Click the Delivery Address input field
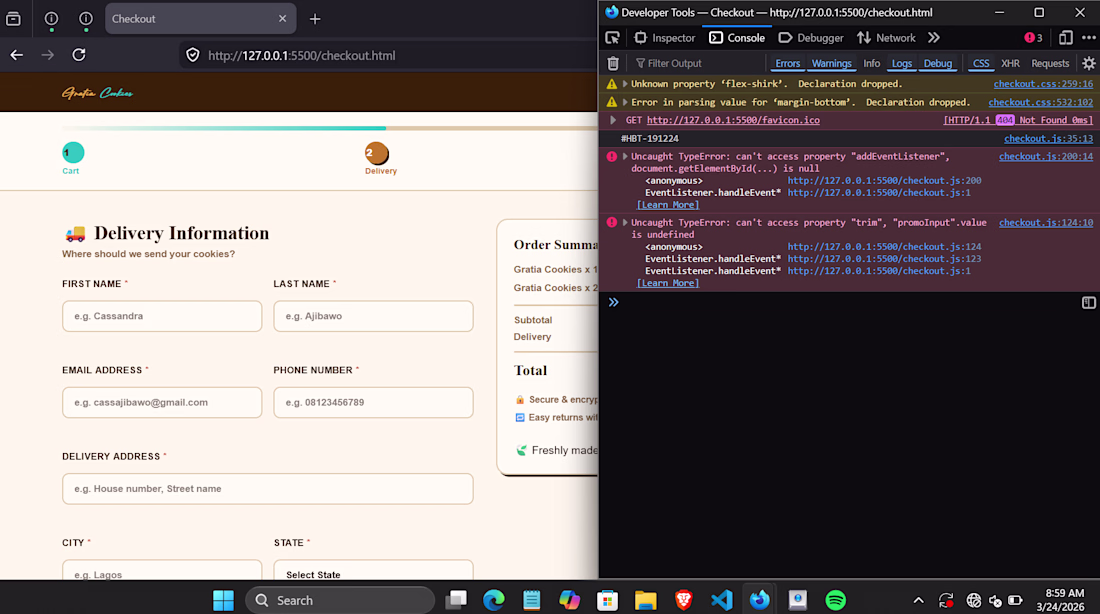This screenshot has width=1100, height=614. tap(267, 489)
